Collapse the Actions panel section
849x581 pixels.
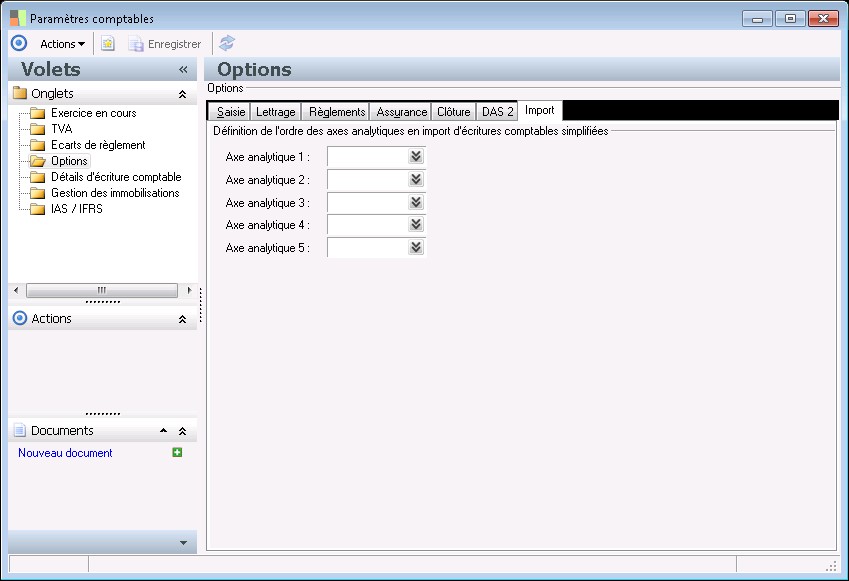[x=182, y=319]
